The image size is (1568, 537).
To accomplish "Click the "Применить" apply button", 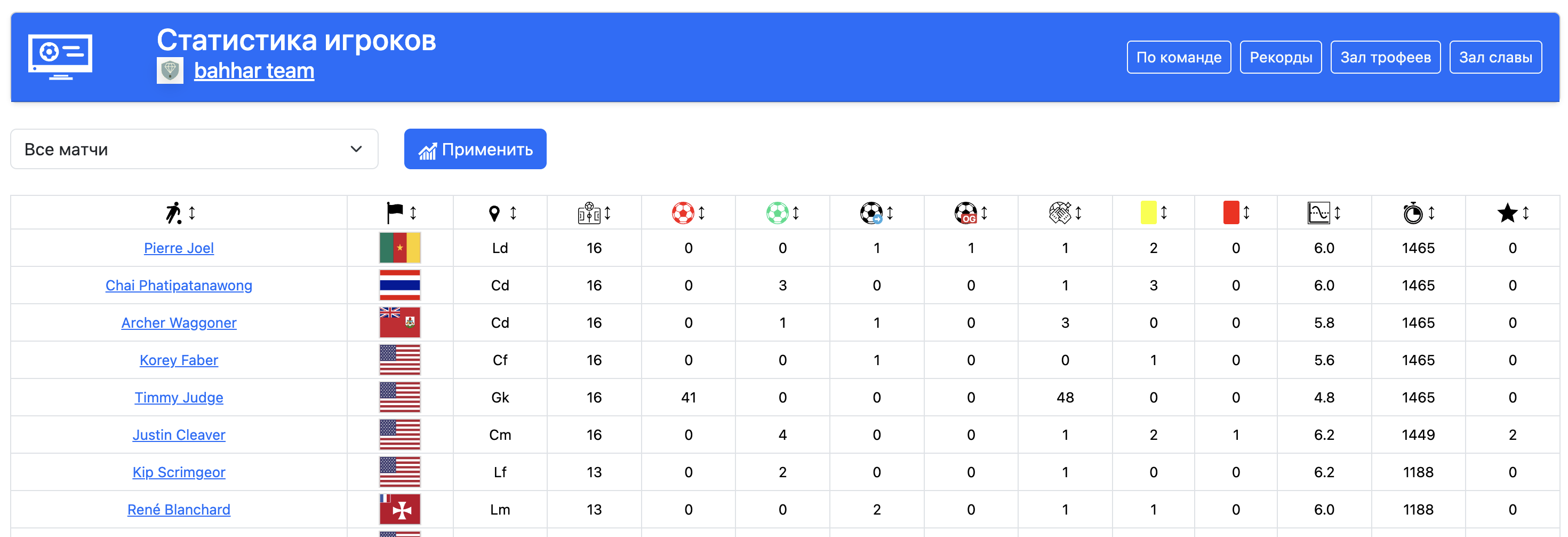I will [x=475, y=149].
